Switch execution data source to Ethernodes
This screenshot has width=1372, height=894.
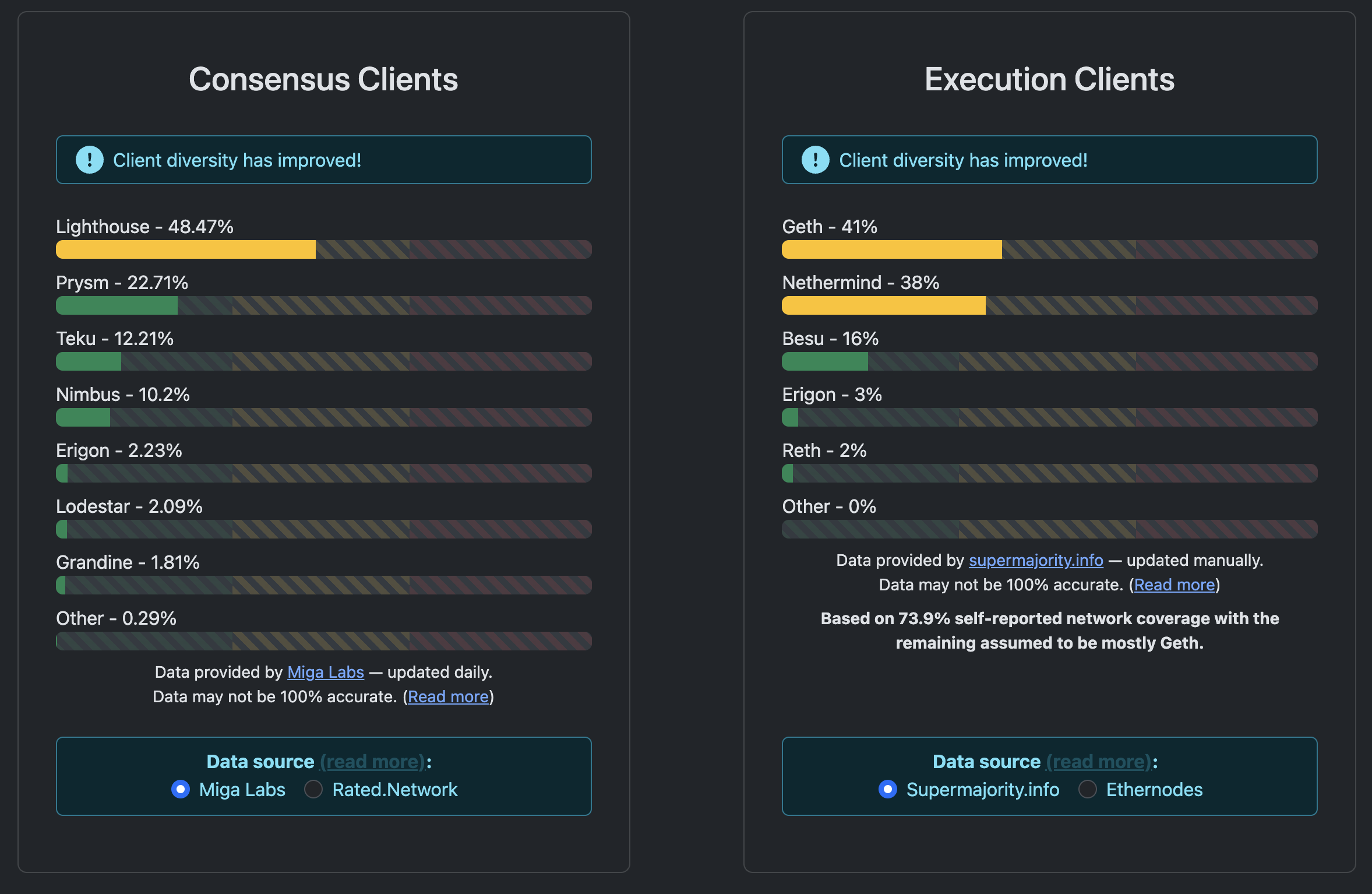(x=1087, y=789)
